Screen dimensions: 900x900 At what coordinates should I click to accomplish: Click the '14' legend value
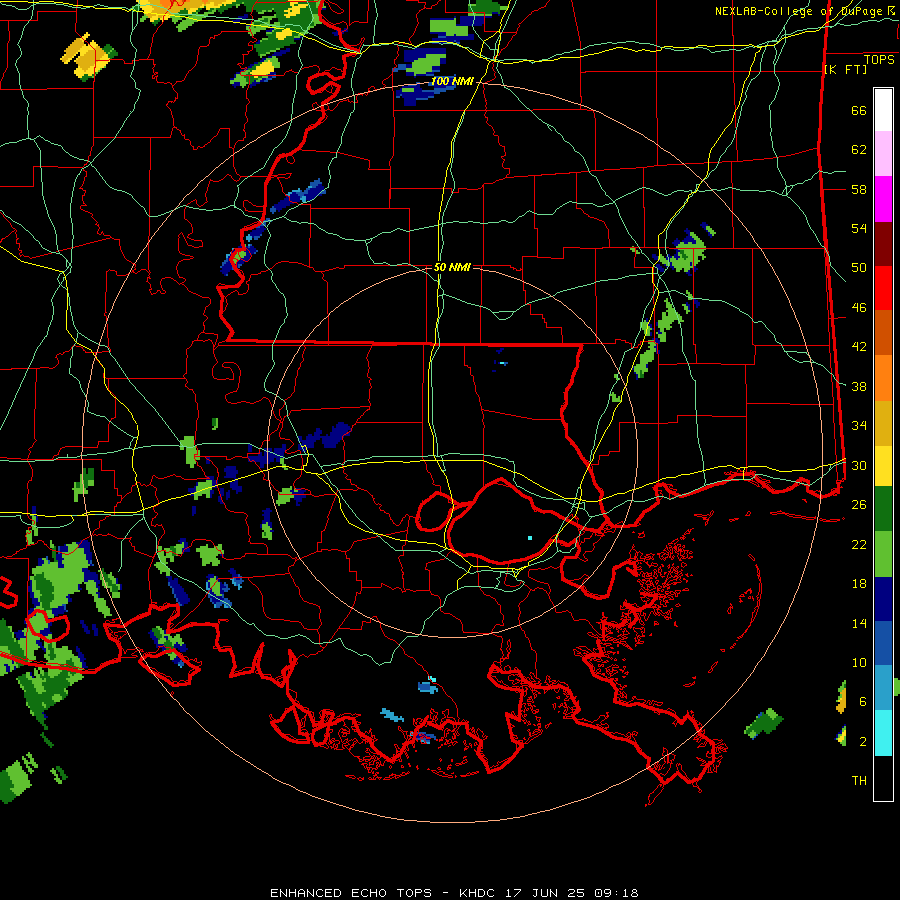(859, 623)
